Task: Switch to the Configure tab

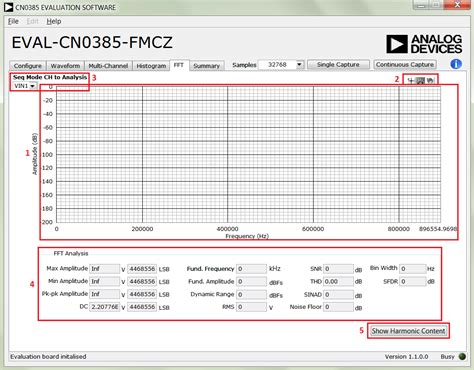Action: coord(28,66)
